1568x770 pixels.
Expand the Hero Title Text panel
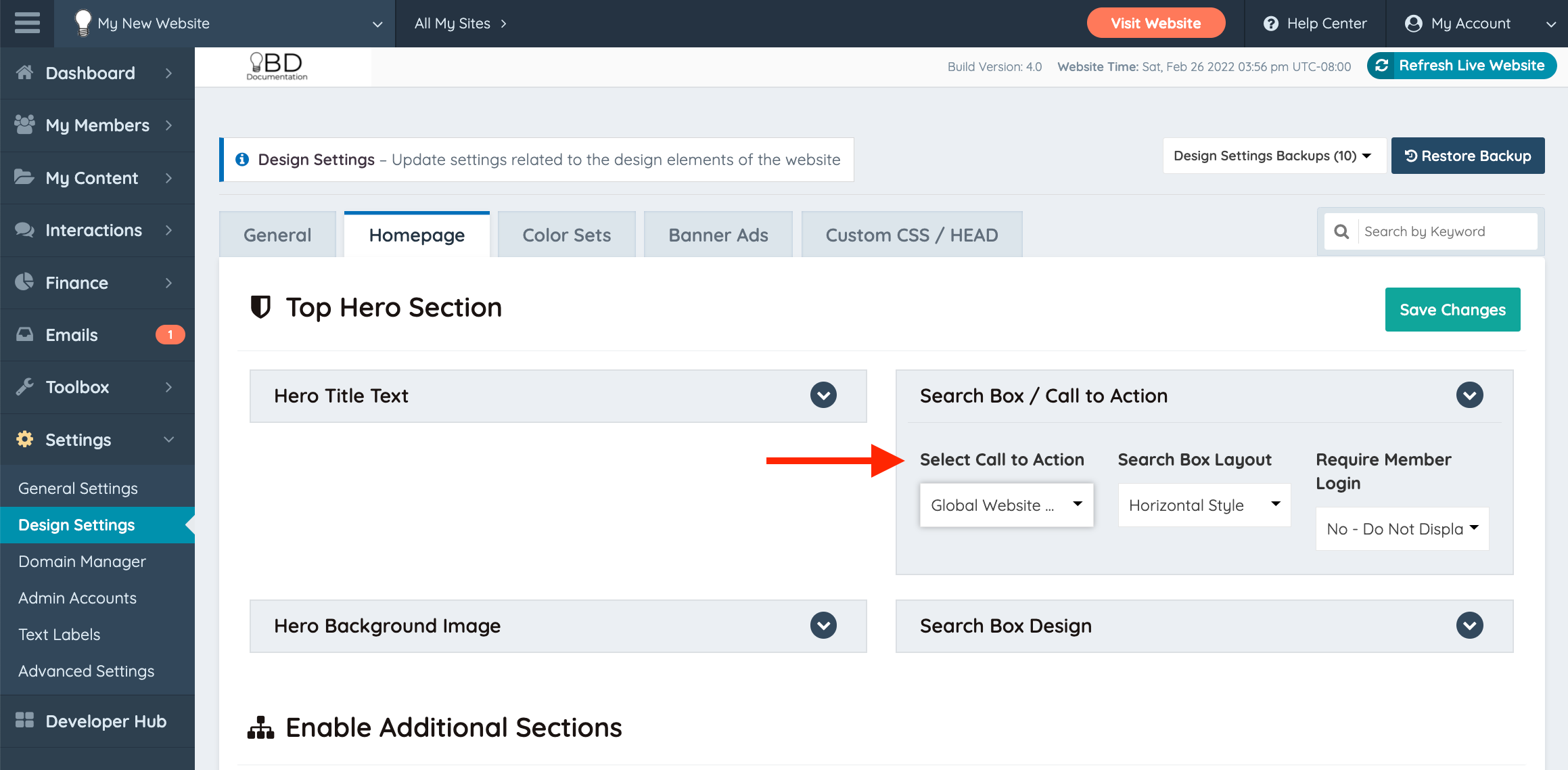[823, 395]
